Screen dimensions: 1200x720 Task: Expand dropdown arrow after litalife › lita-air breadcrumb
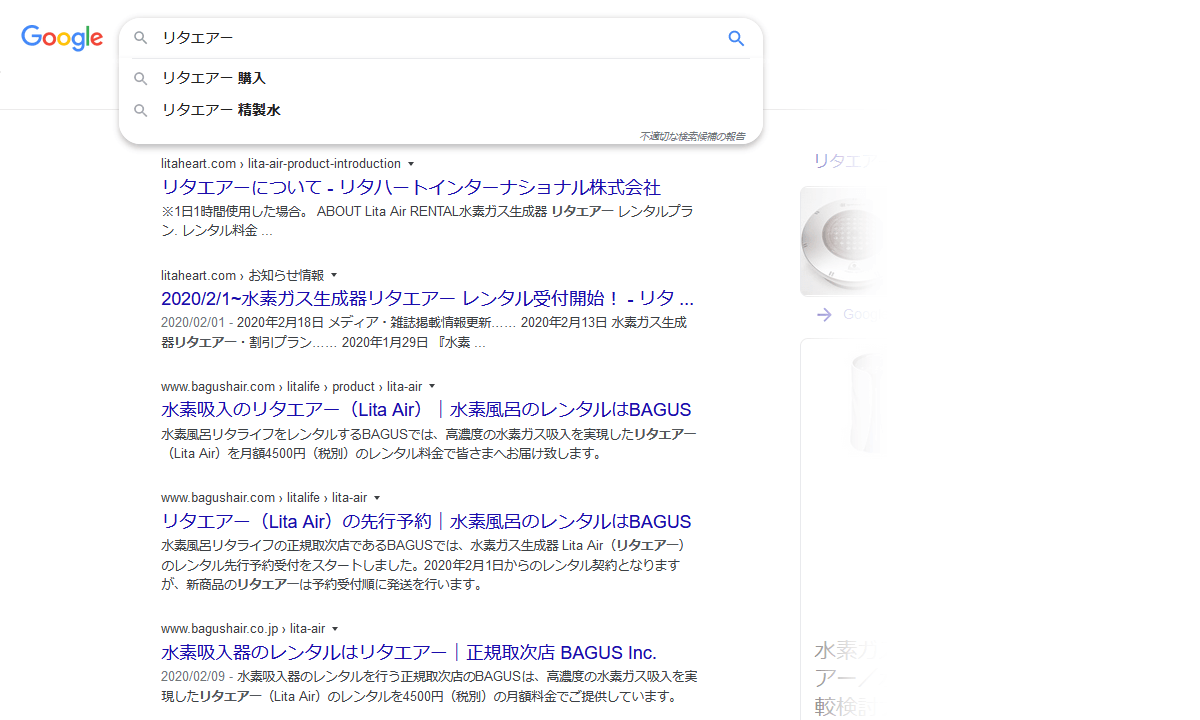coord(377,497)
